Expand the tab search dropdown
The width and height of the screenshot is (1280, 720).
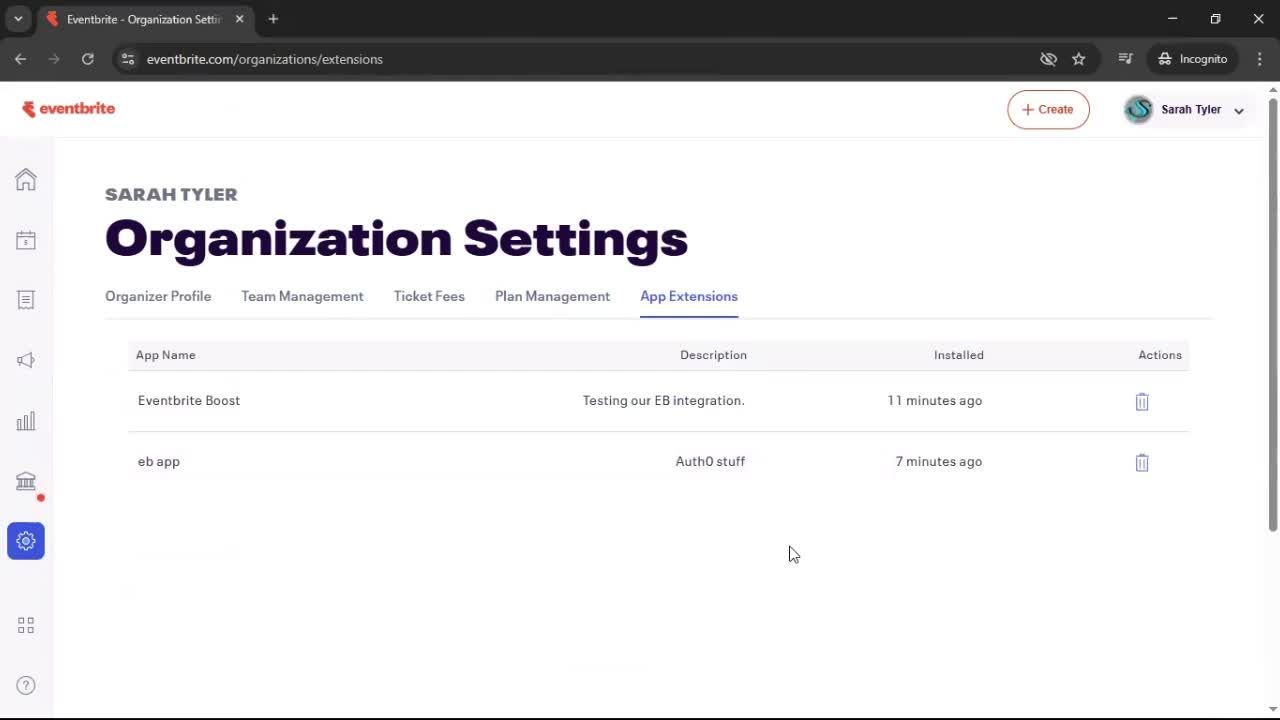18,19
